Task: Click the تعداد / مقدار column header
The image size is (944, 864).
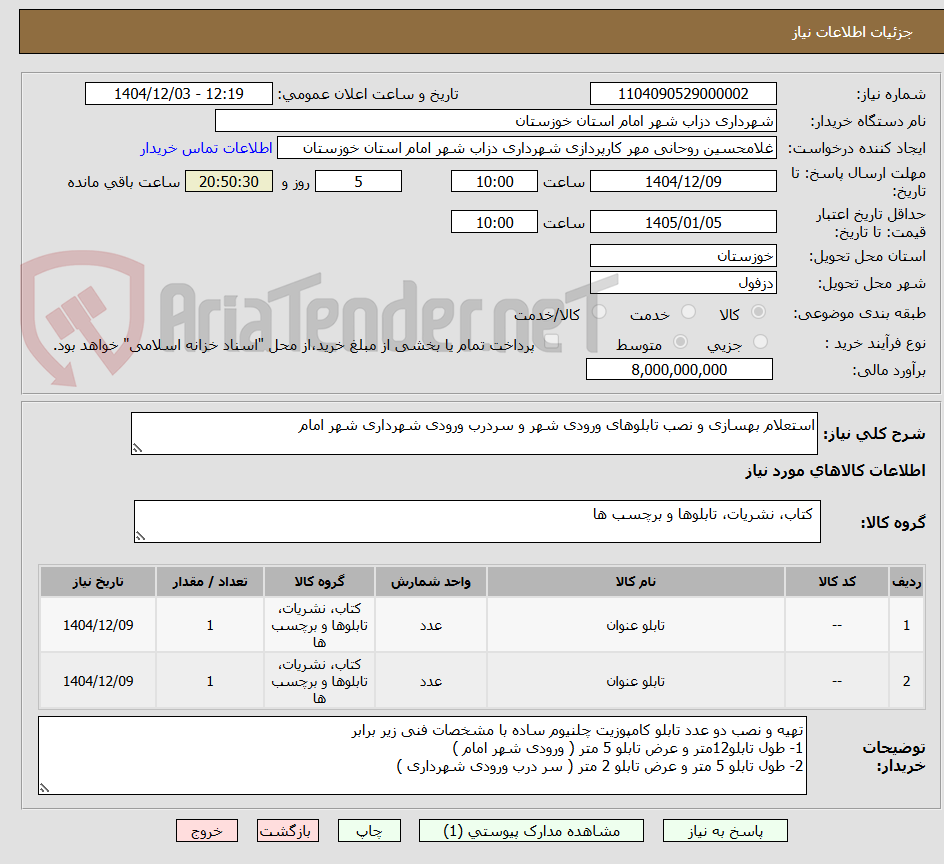Action: click(210, 582)
